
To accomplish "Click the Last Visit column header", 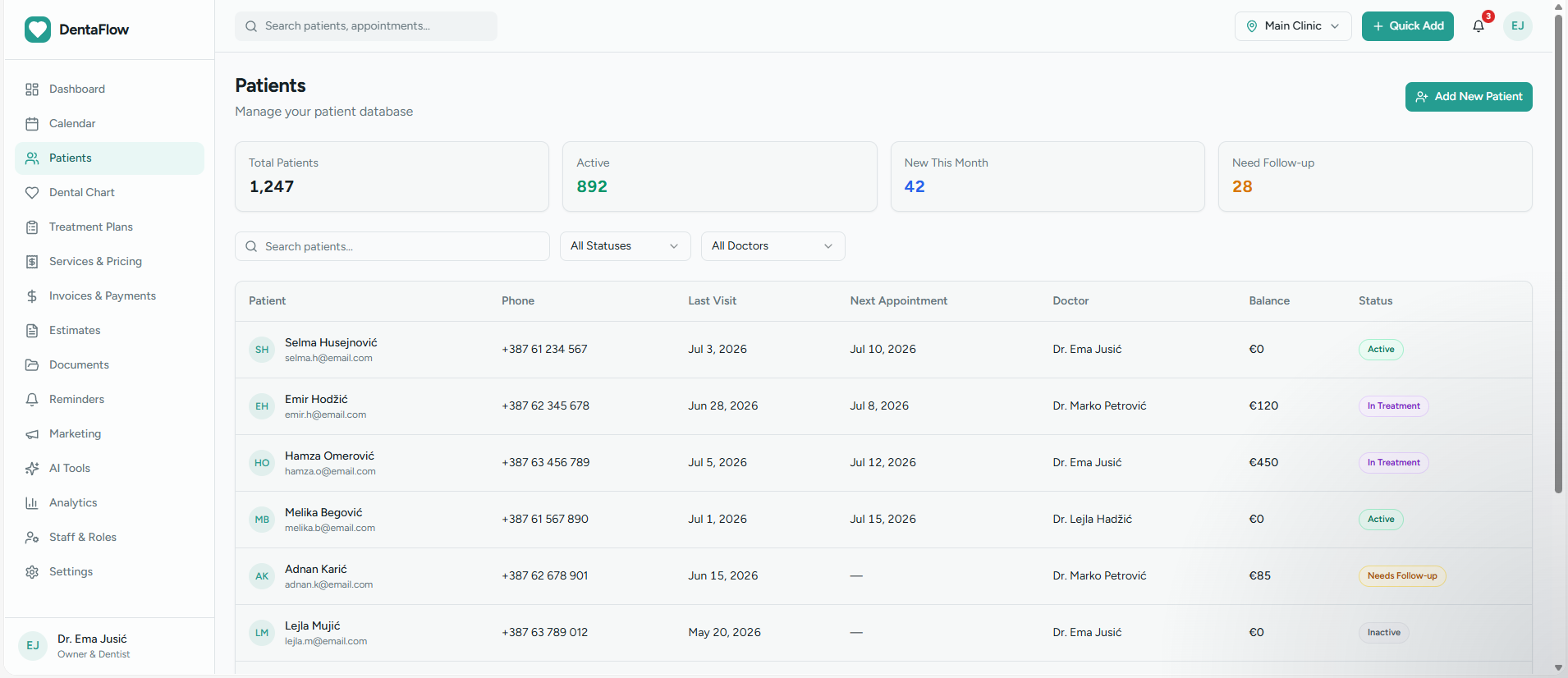I will point(712,301).
